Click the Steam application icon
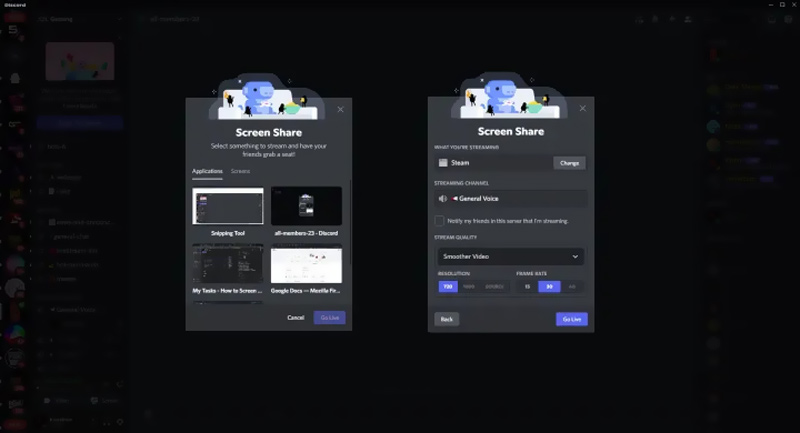 click(443, 162)
